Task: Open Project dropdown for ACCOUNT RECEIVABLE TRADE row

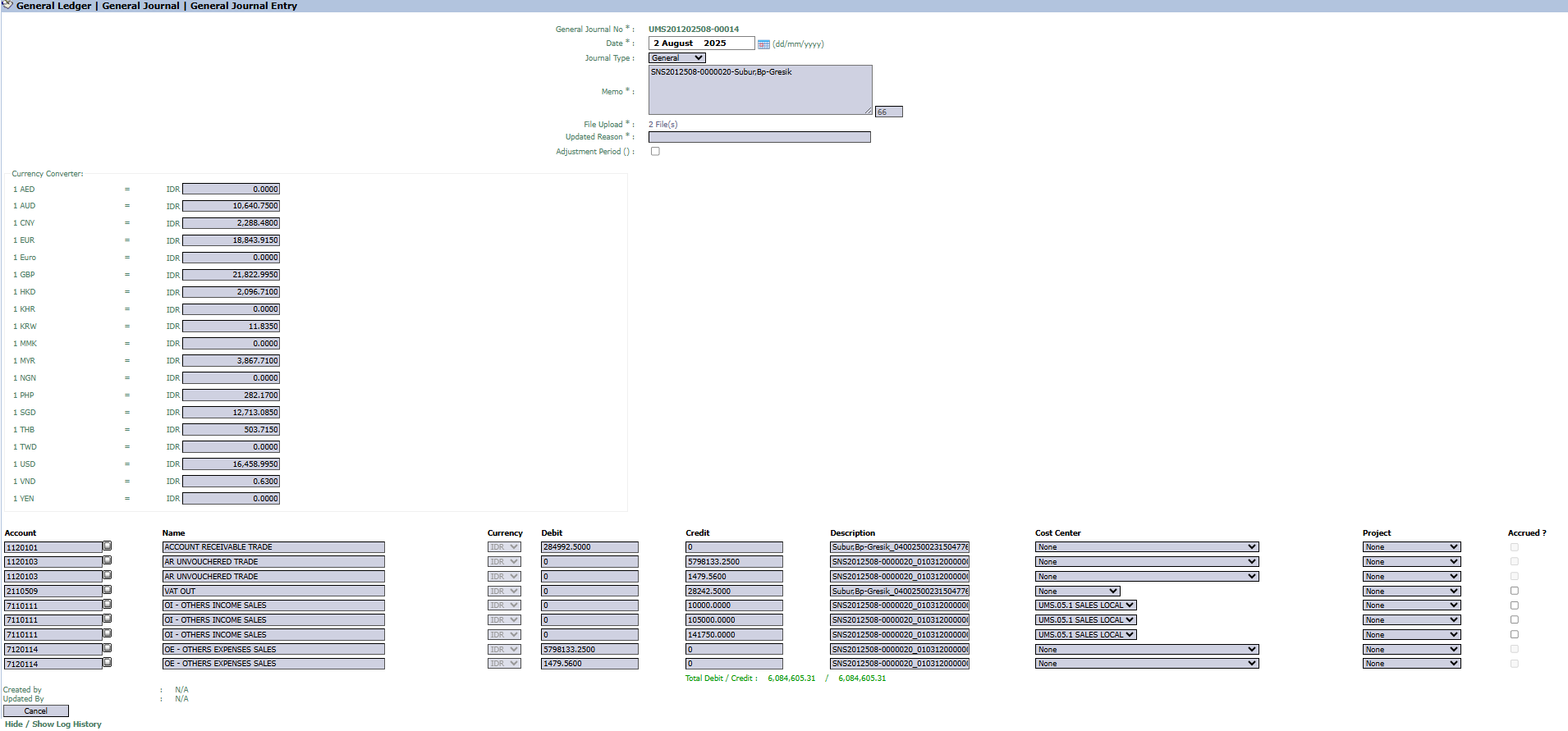Action: point(1411,547)
